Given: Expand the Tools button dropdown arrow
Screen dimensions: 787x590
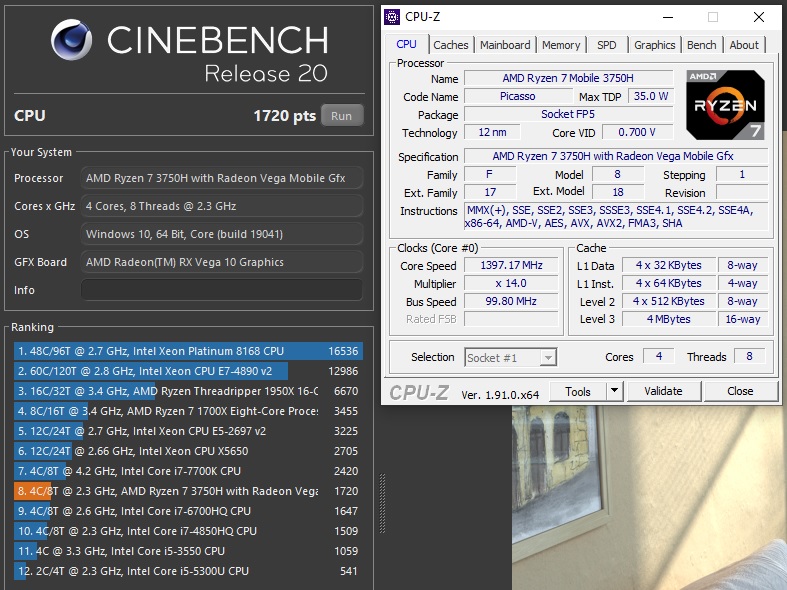Looking at the screenshot, I should point(614,391).
